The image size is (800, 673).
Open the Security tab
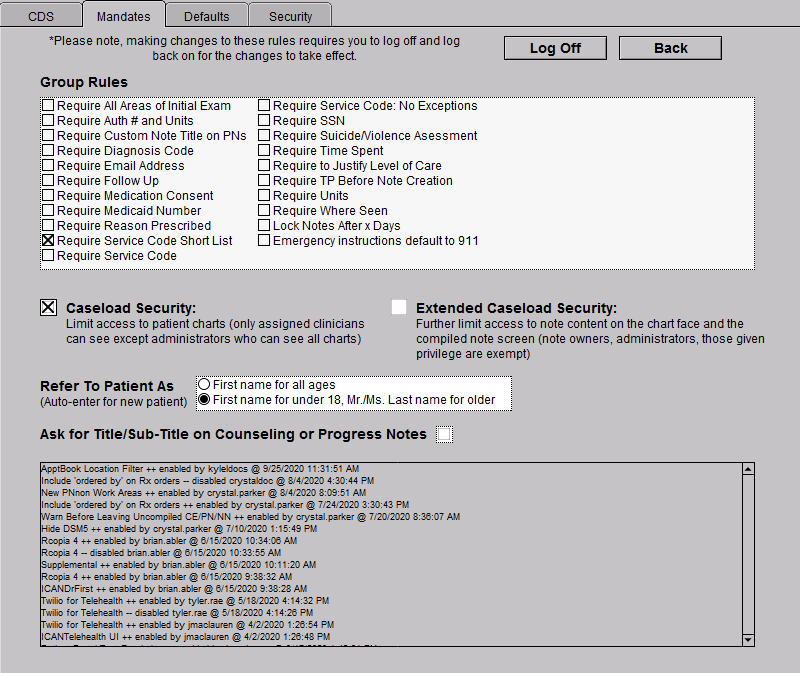[290, 16]
